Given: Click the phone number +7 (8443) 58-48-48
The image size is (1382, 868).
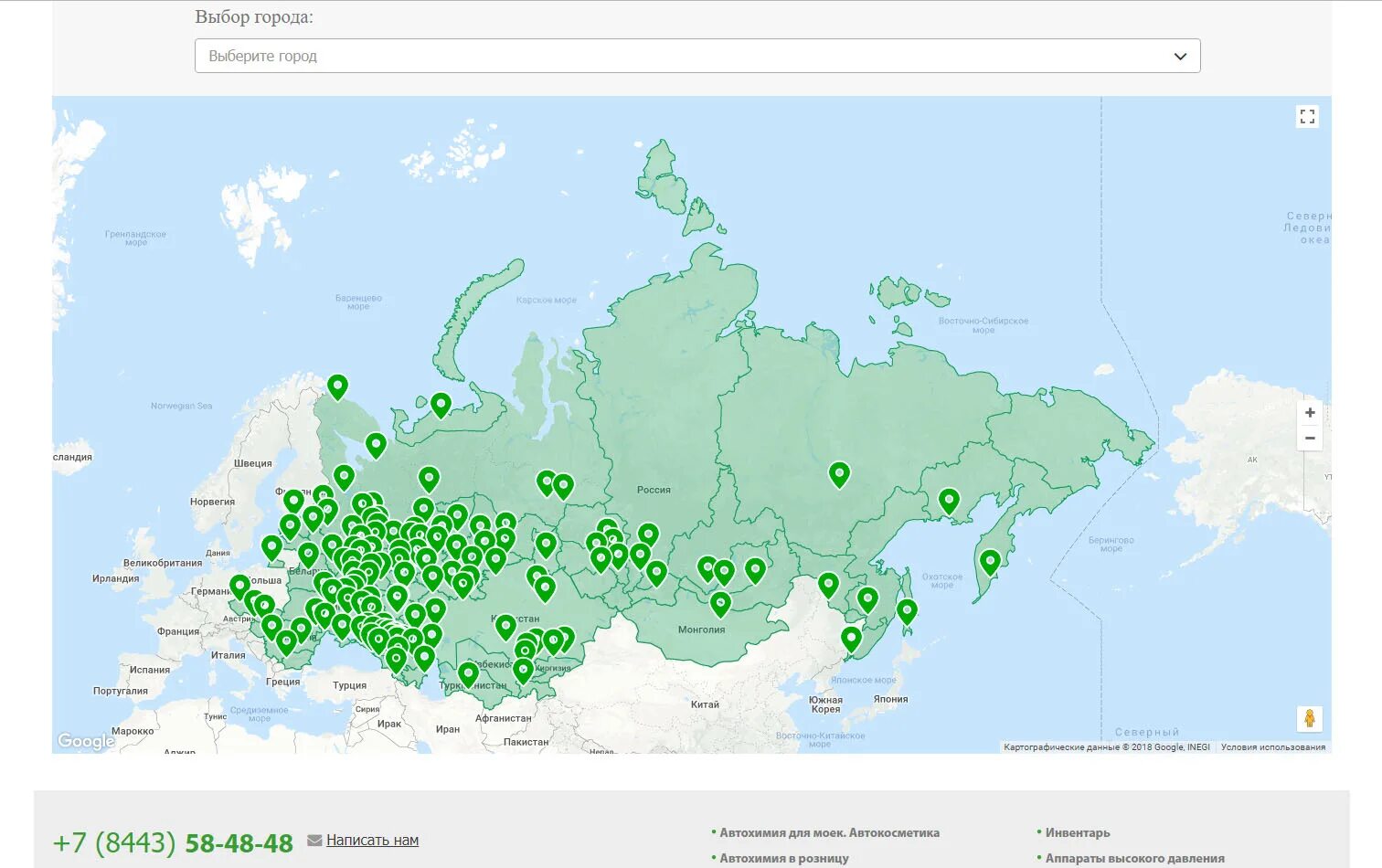Looking at the screenshot, I should [173, 842].
